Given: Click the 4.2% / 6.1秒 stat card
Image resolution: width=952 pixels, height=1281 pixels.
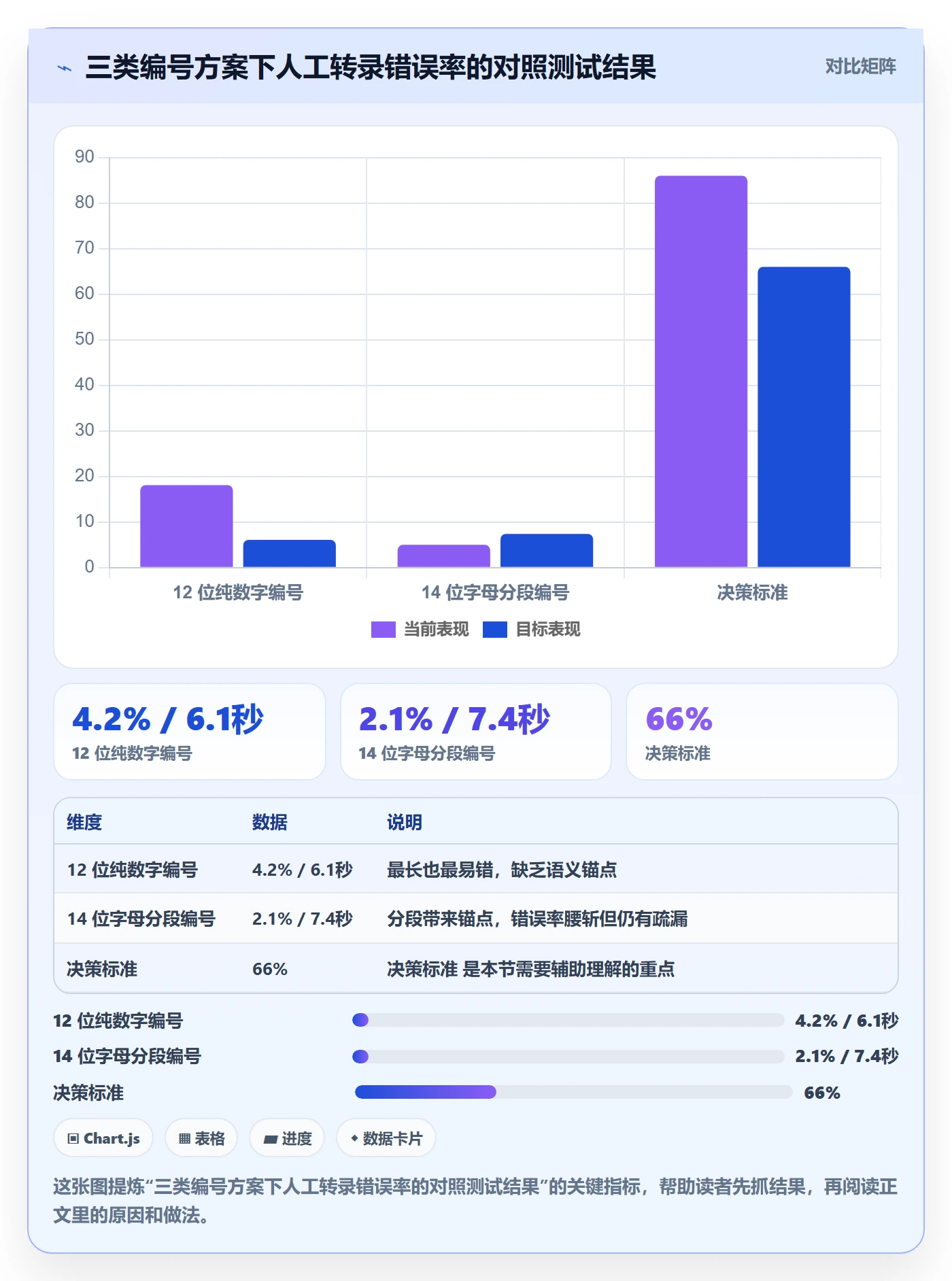Looking at the screenshot, I should point(190,732).
